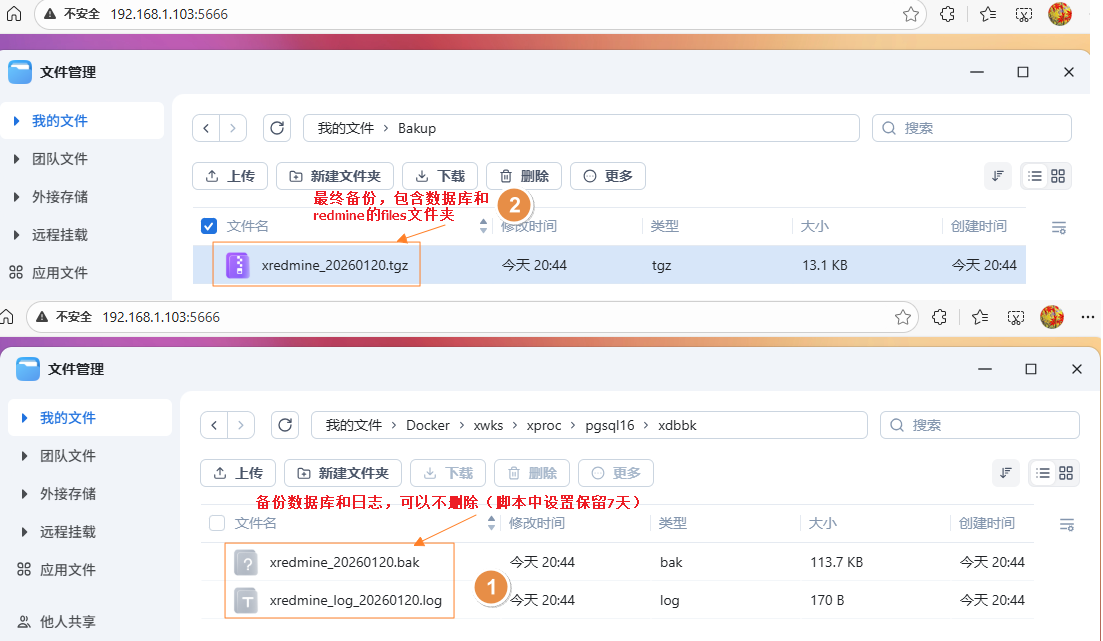The width and height of the screenshot is (1103, 641).
Task: Toggle 文件名 sort arrows in xdbbk window
Action: point(491,523)
